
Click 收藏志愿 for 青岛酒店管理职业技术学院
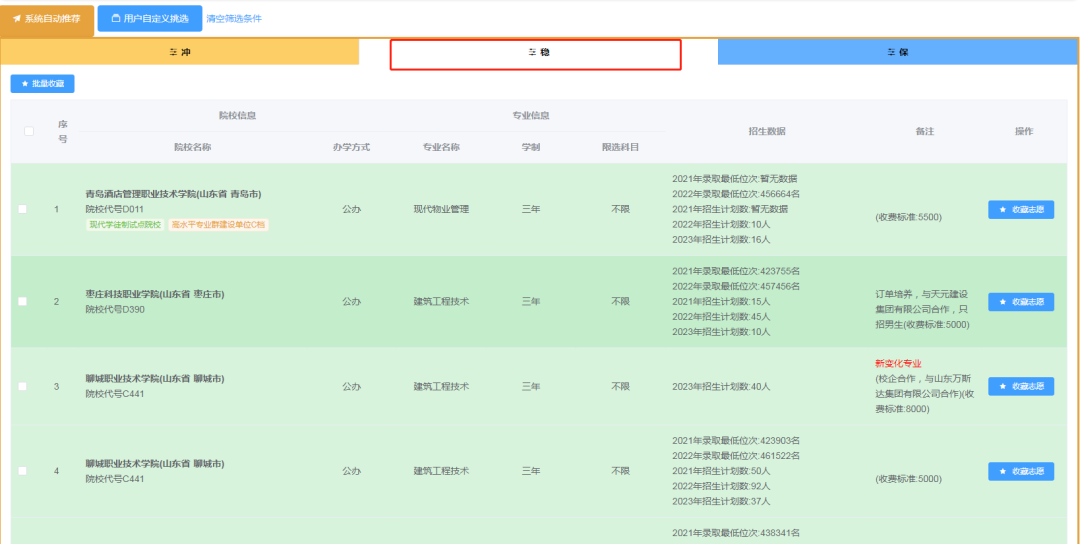tap(1020, 209)
